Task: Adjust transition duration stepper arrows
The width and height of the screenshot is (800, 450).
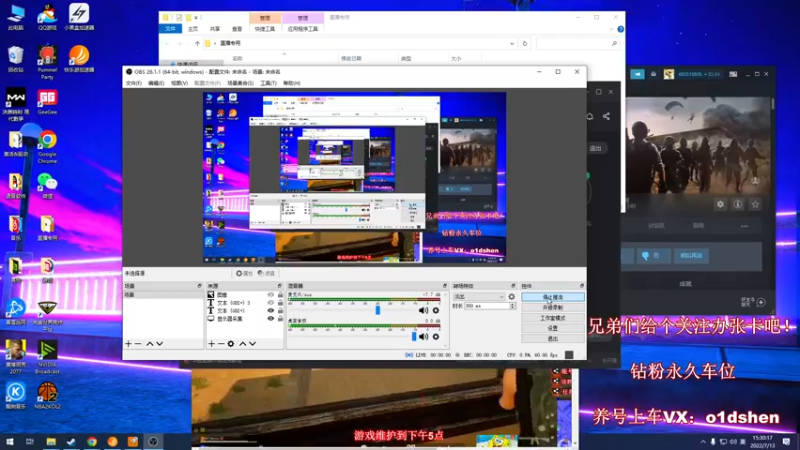Action: point(512,306)
